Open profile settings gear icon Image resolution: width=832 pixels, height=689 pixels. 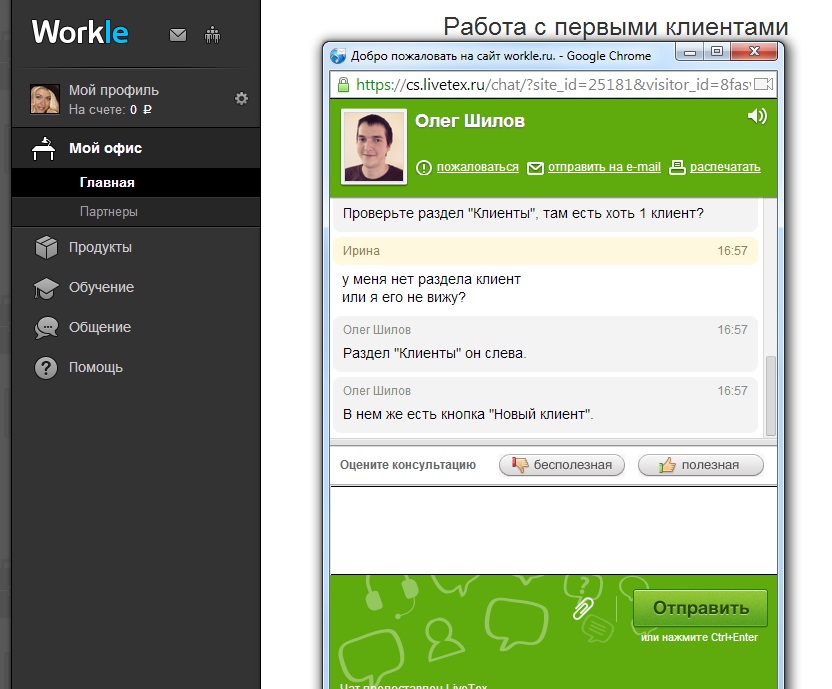point(241,98)
